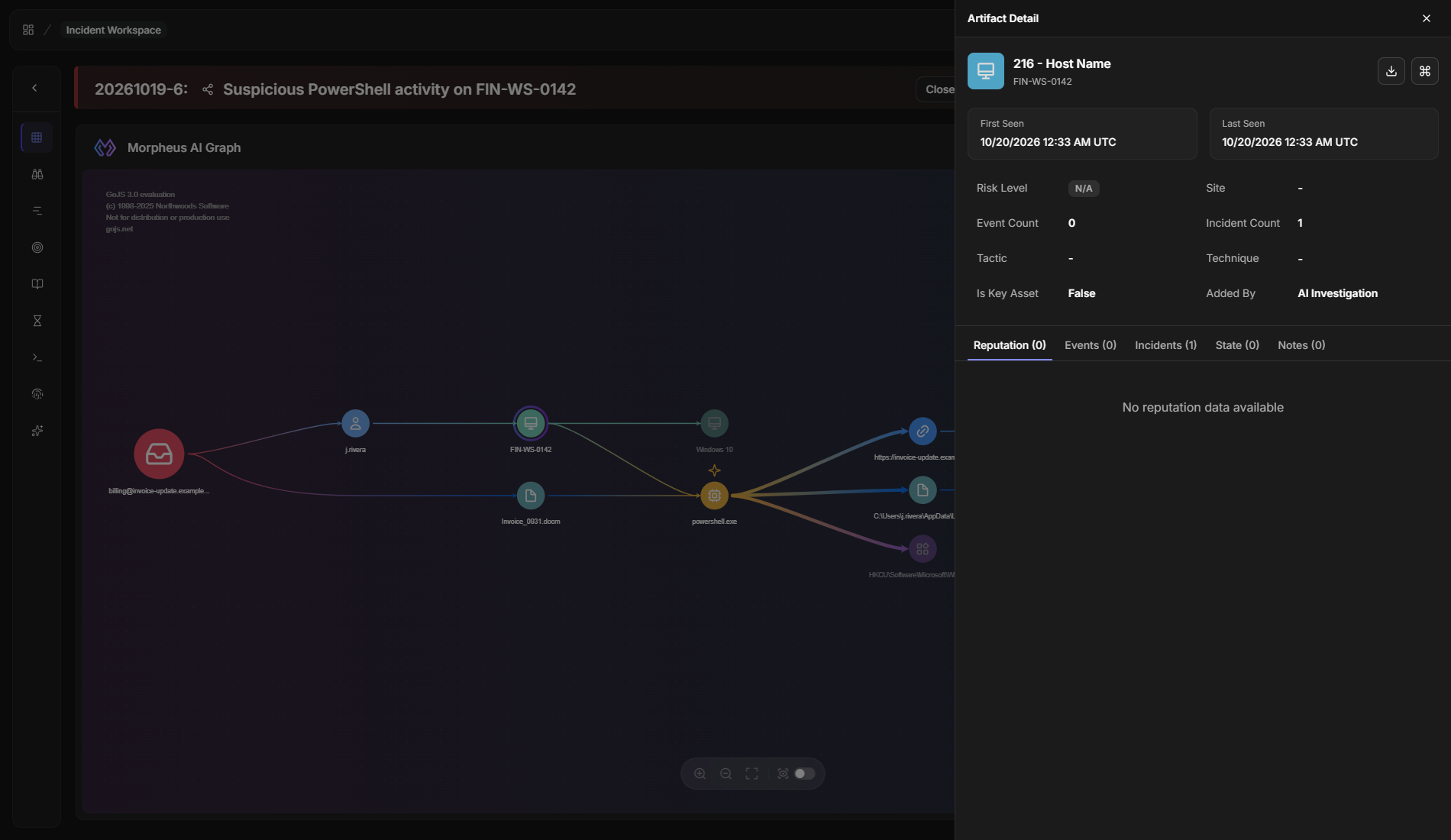Open the grid view sidebar icon
Viewport: 1451px width, 840px height.
pyautogui.click(x=37, y=137)
